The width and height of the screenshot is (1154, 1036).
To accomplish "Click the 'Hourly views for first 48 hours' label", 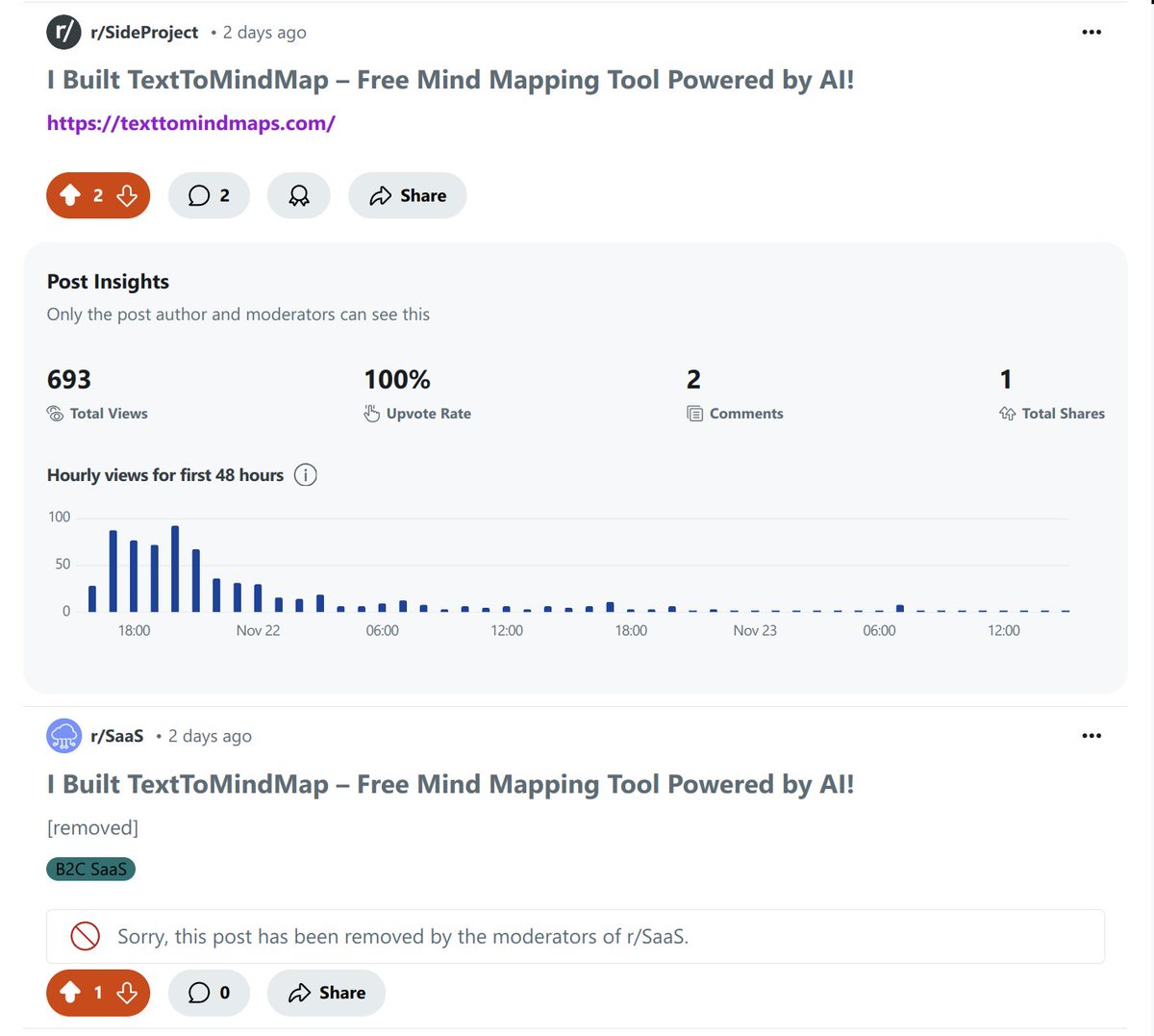I will click(165, 475).
